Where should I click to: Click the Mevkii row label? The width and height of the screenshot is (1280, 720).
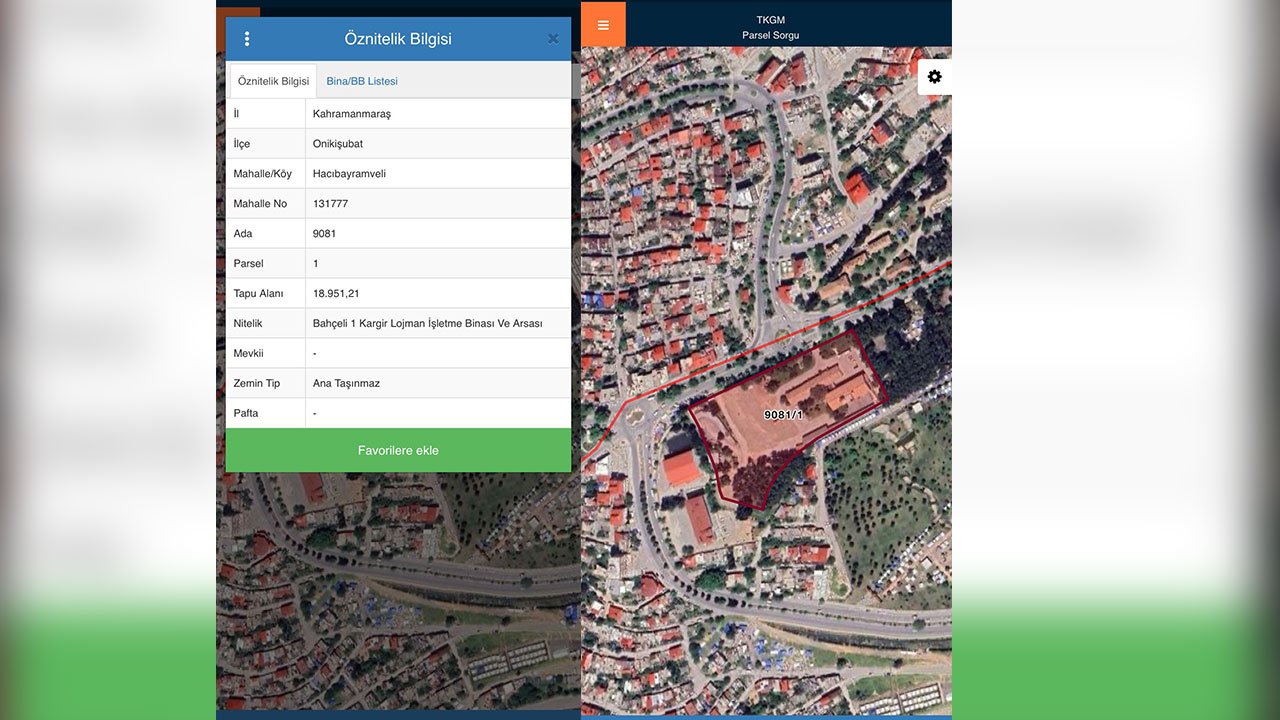[249, 354]
